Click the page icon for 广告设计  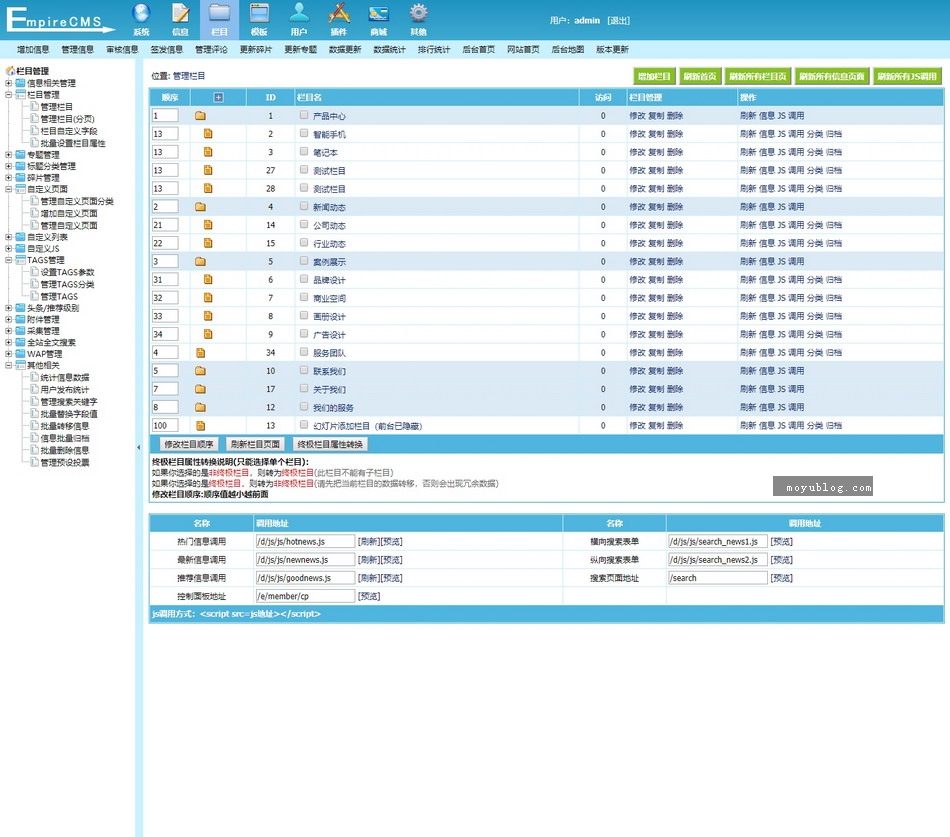pos(208,334)
